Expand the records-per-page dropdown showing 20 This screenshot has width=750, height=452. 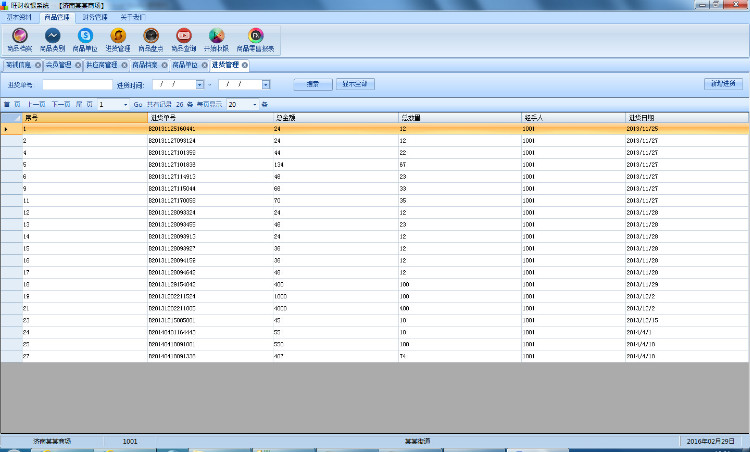(254, 104)
